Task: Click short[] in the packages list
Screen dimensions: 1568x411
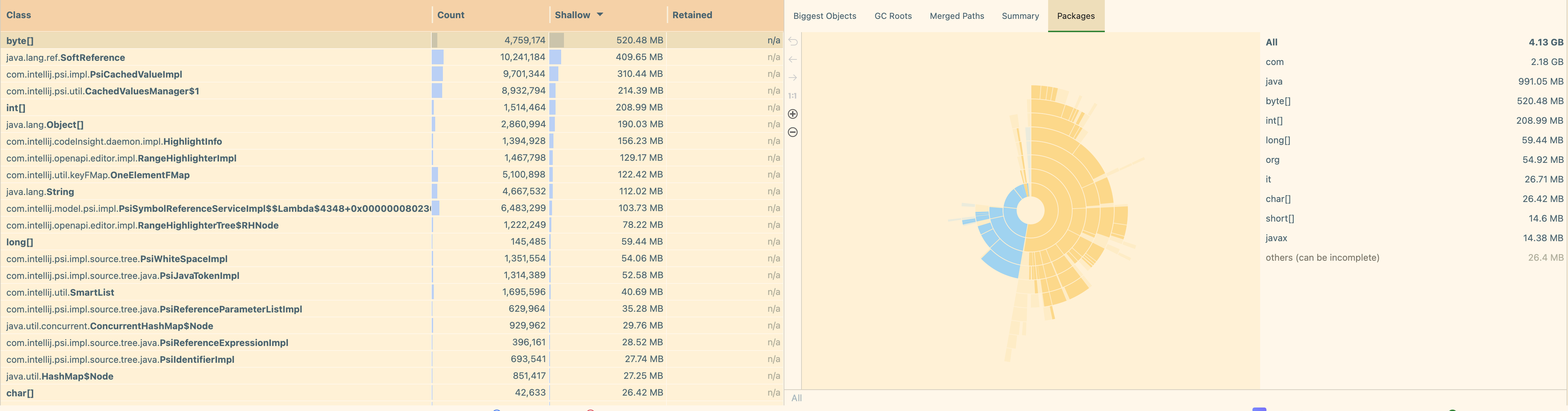Action: tap(1414, 218)
